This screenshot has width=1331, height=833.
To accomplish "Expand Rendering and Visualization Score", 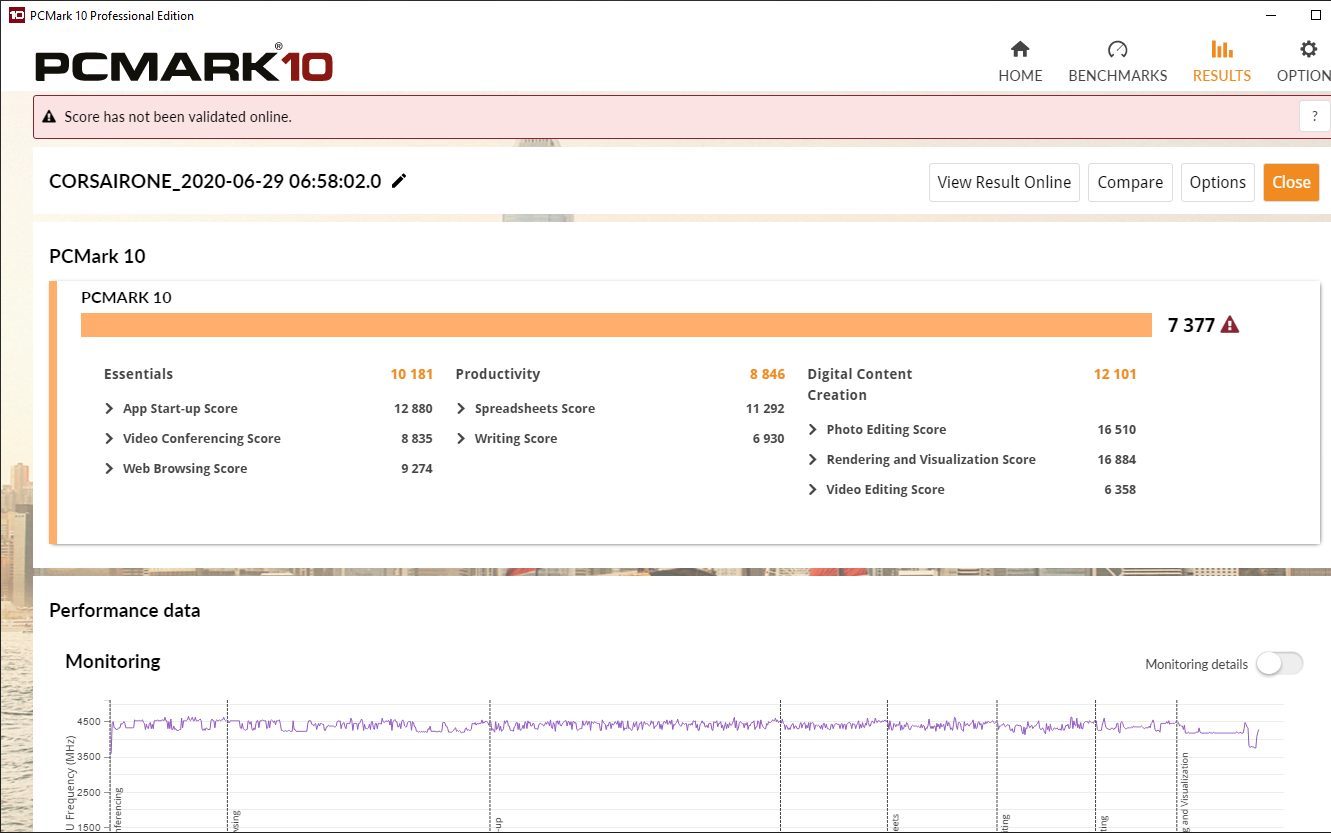I will click(813, 460).
